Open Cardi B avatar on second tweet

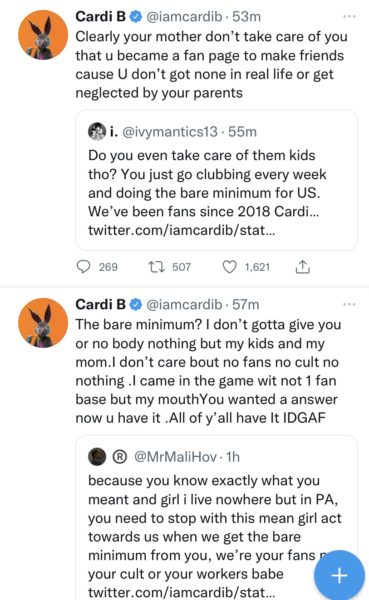click(x=43, y=322)
